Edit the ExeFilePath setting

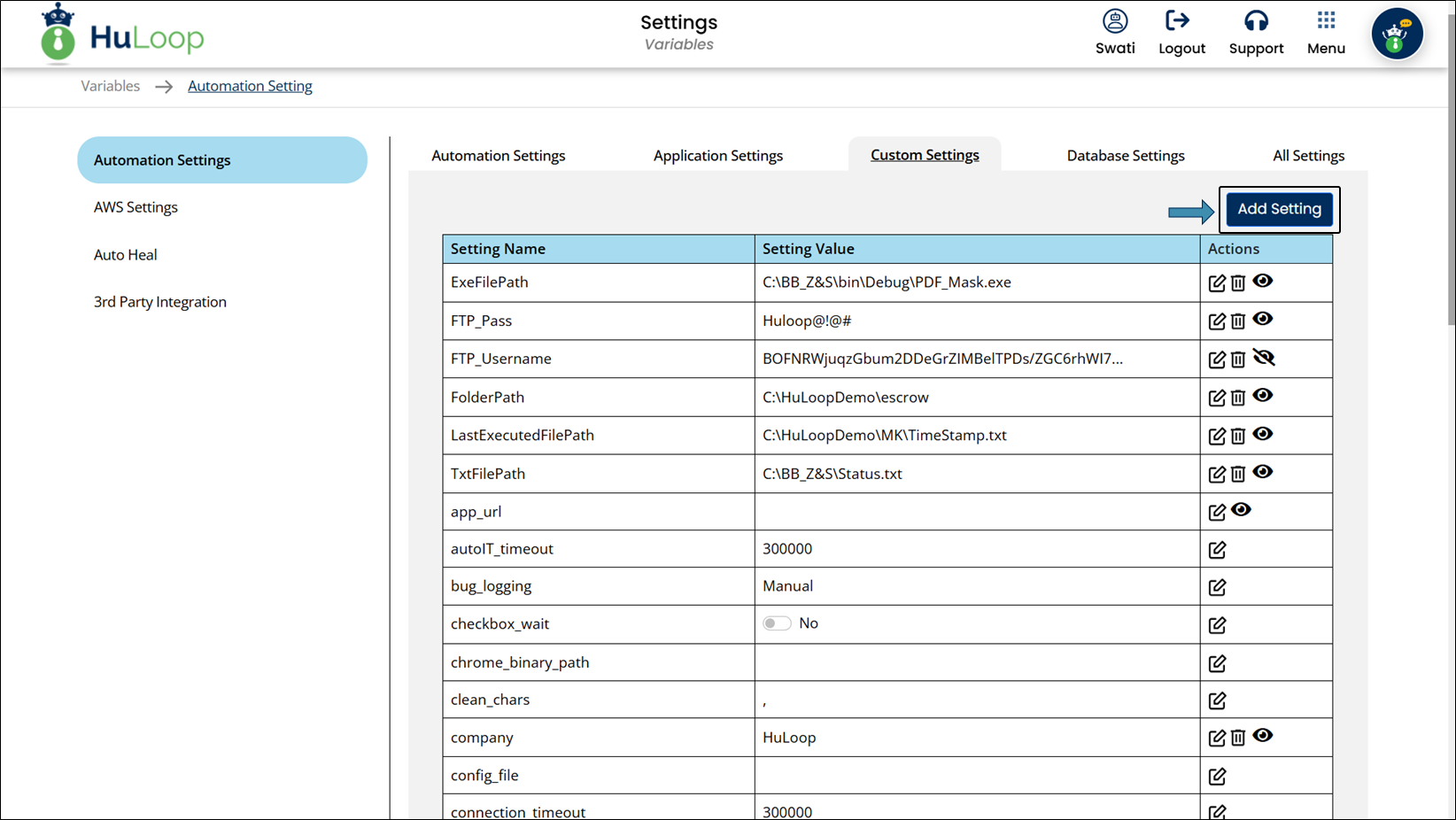coord(1217,283)
